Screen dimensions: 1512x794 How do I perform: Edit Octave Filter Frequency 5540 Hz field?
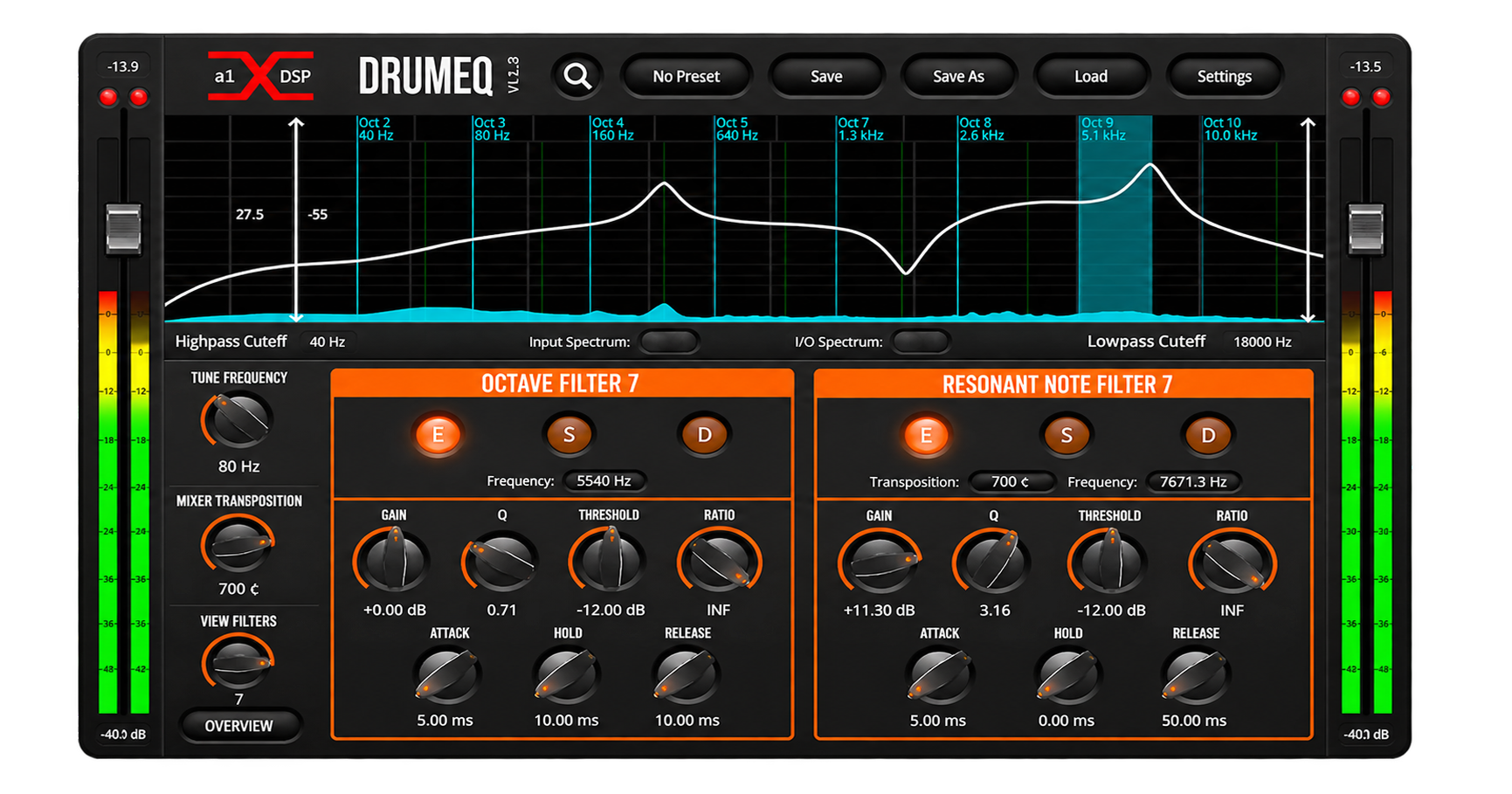604,480
